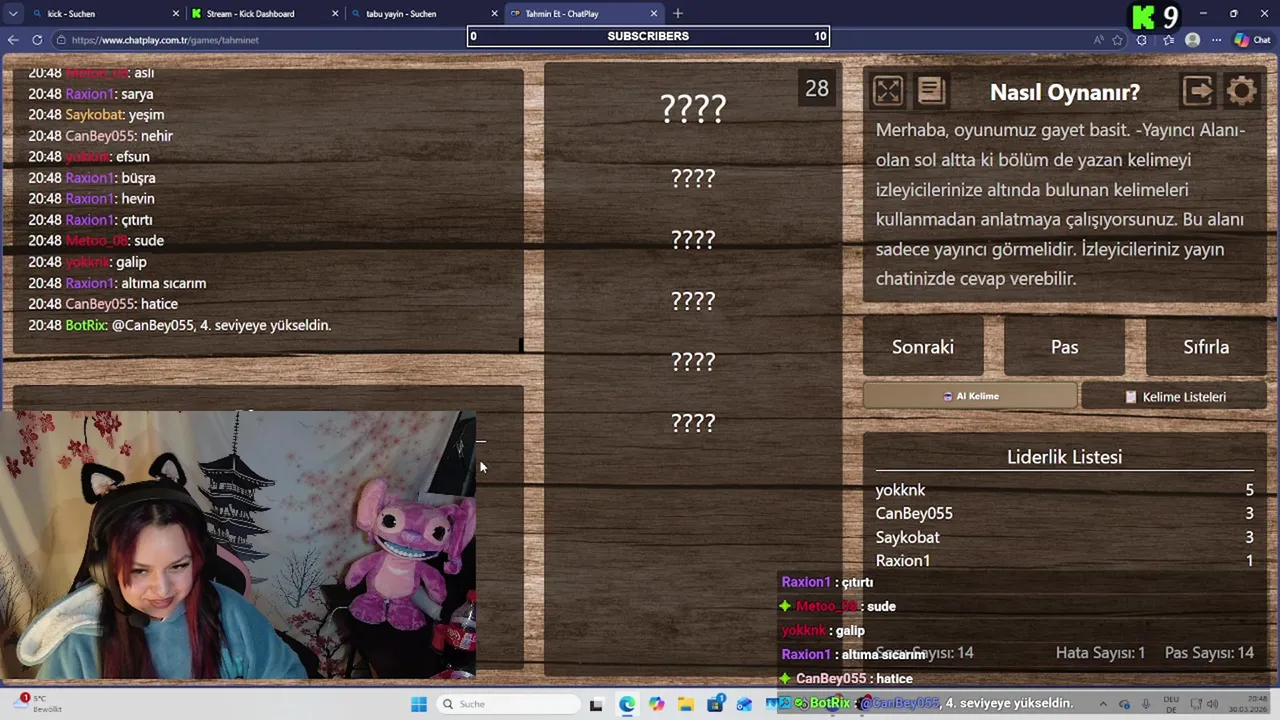
Task: Switch to the Kelime Listeleri tab
Action: (x=1174, y=396)
